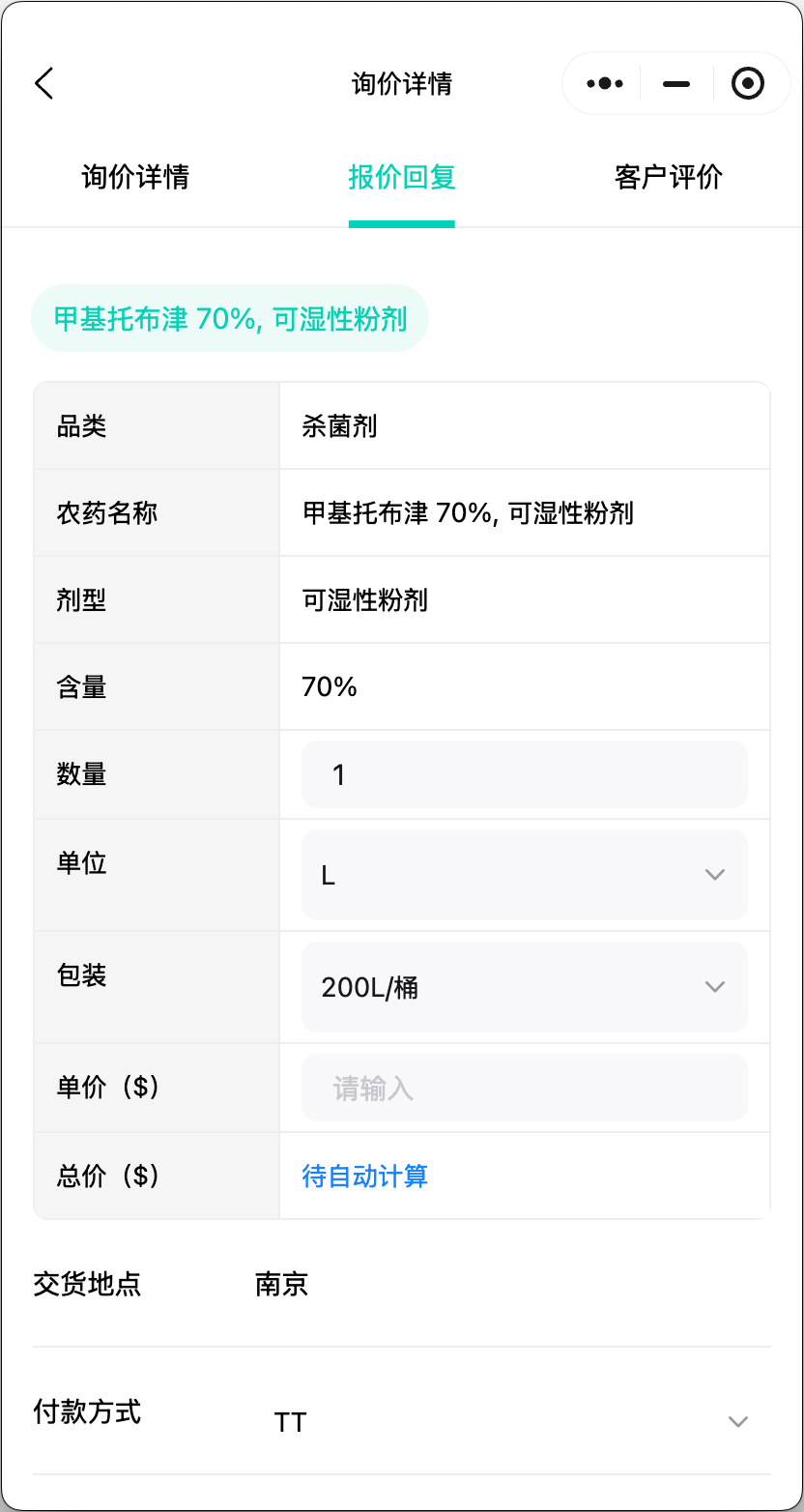Tap the 交货地点 value 南京
Image resolution: width=804 pixels, height=1512 pixels.
coord(282,1285)
